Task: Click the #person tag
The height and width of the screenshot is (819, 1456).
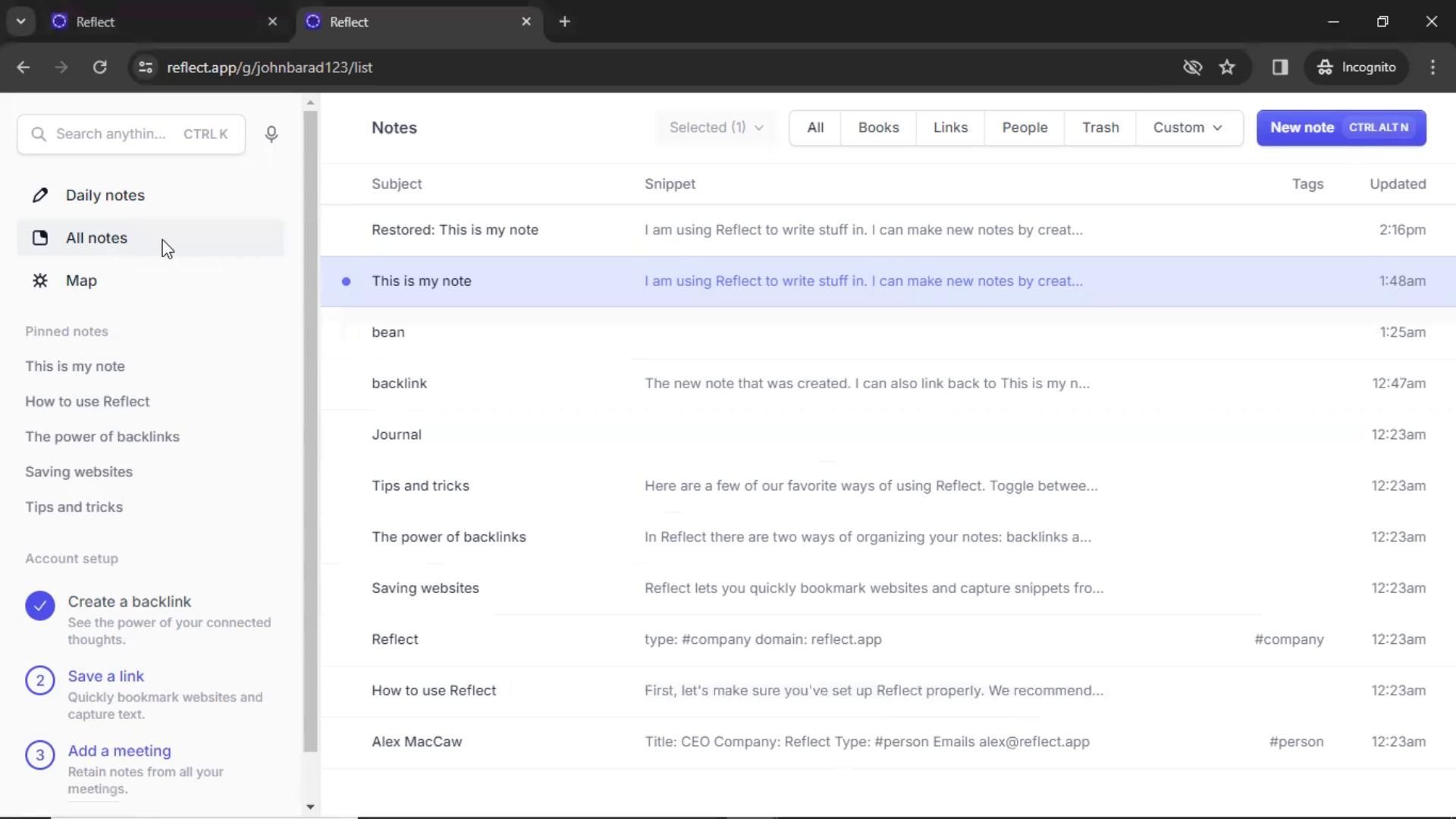Action: (x=1296, y=742)
